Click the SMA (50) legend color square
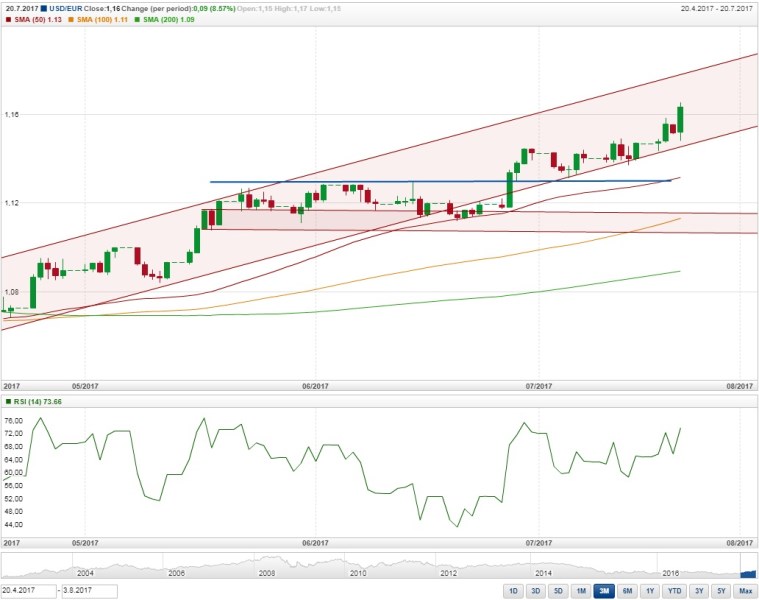Viewport: 759px width, 600px height. point(8,19)
